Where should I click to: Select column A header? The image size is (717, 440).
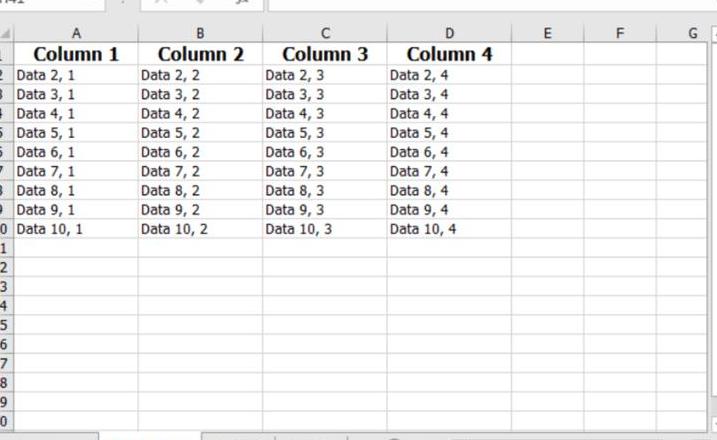coord(76,33)
